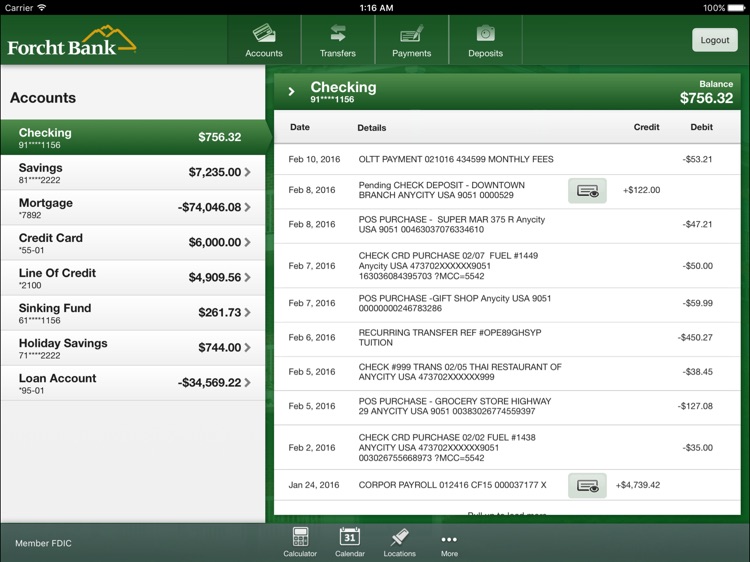
Task: Click the Savings balance $7,235.00
Action: 215,172
